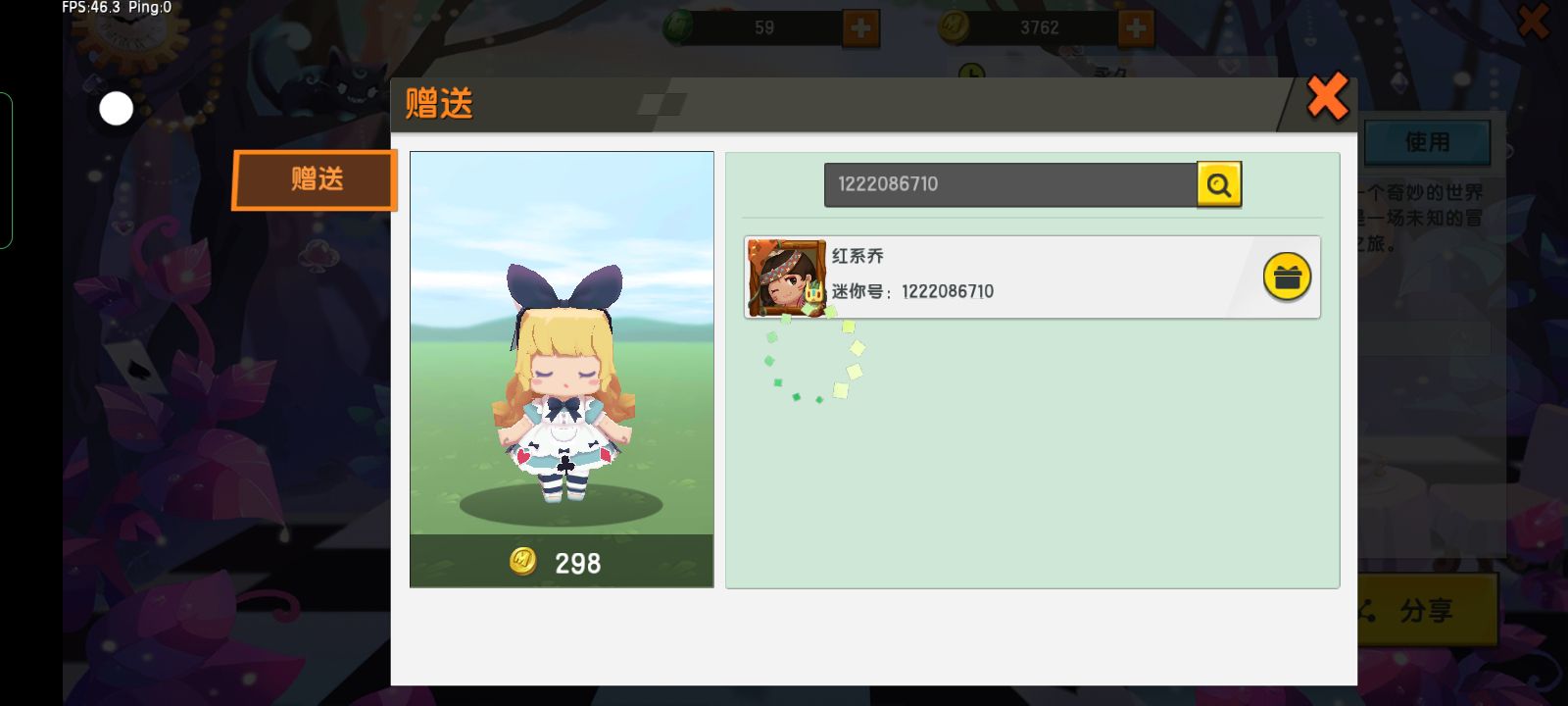Select the 赠送 tab on the left
Image resolution: width=1568 pixels, height=706 pixels.
[x=315, y=179]
